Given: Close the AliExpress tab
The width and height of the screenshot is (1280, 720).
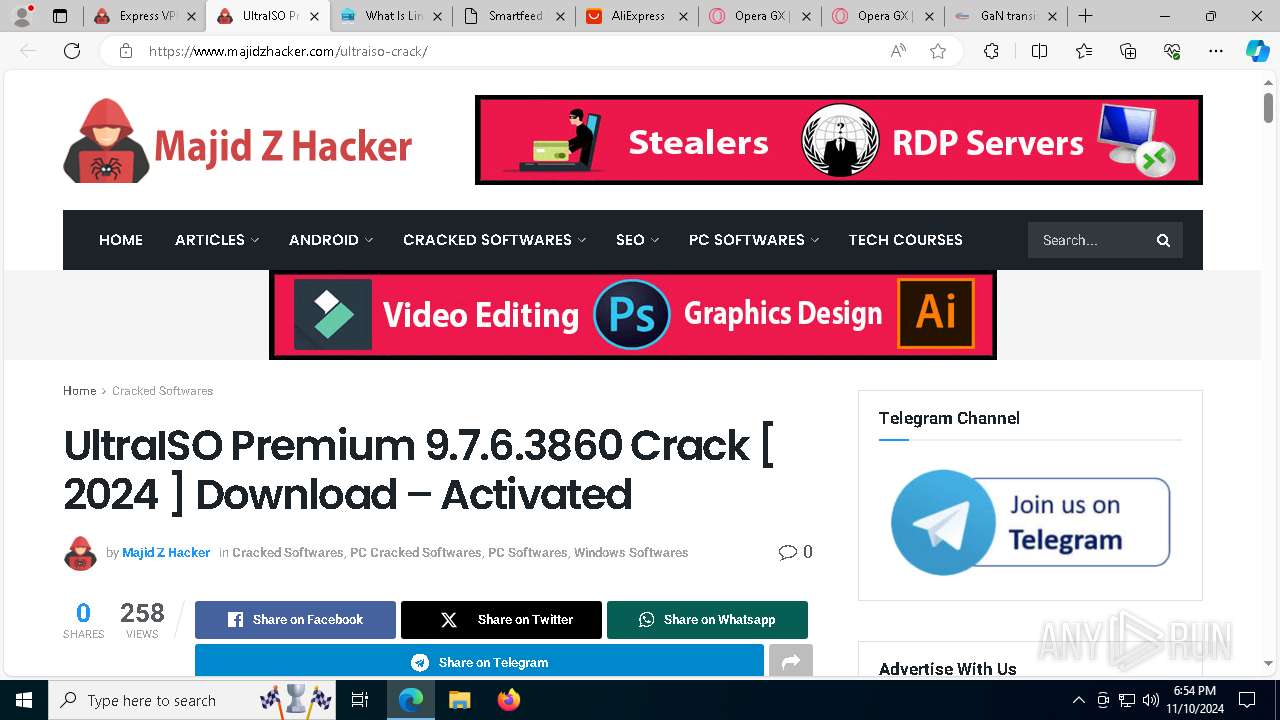Looking at the screenshot, I should 683,16.
